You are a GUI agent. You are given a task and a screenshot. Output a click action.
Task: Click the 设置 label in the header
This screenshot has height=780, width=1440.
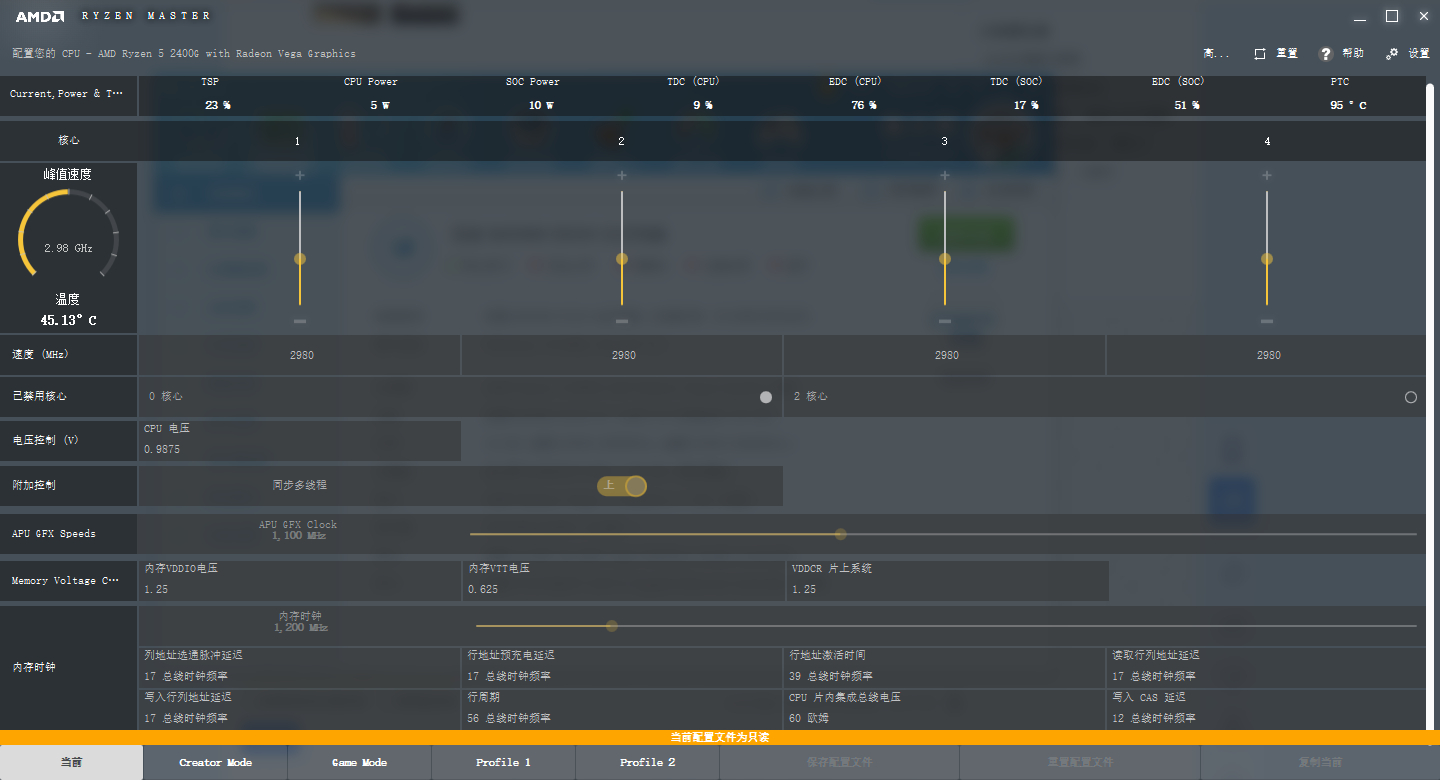pos(1419,54)
